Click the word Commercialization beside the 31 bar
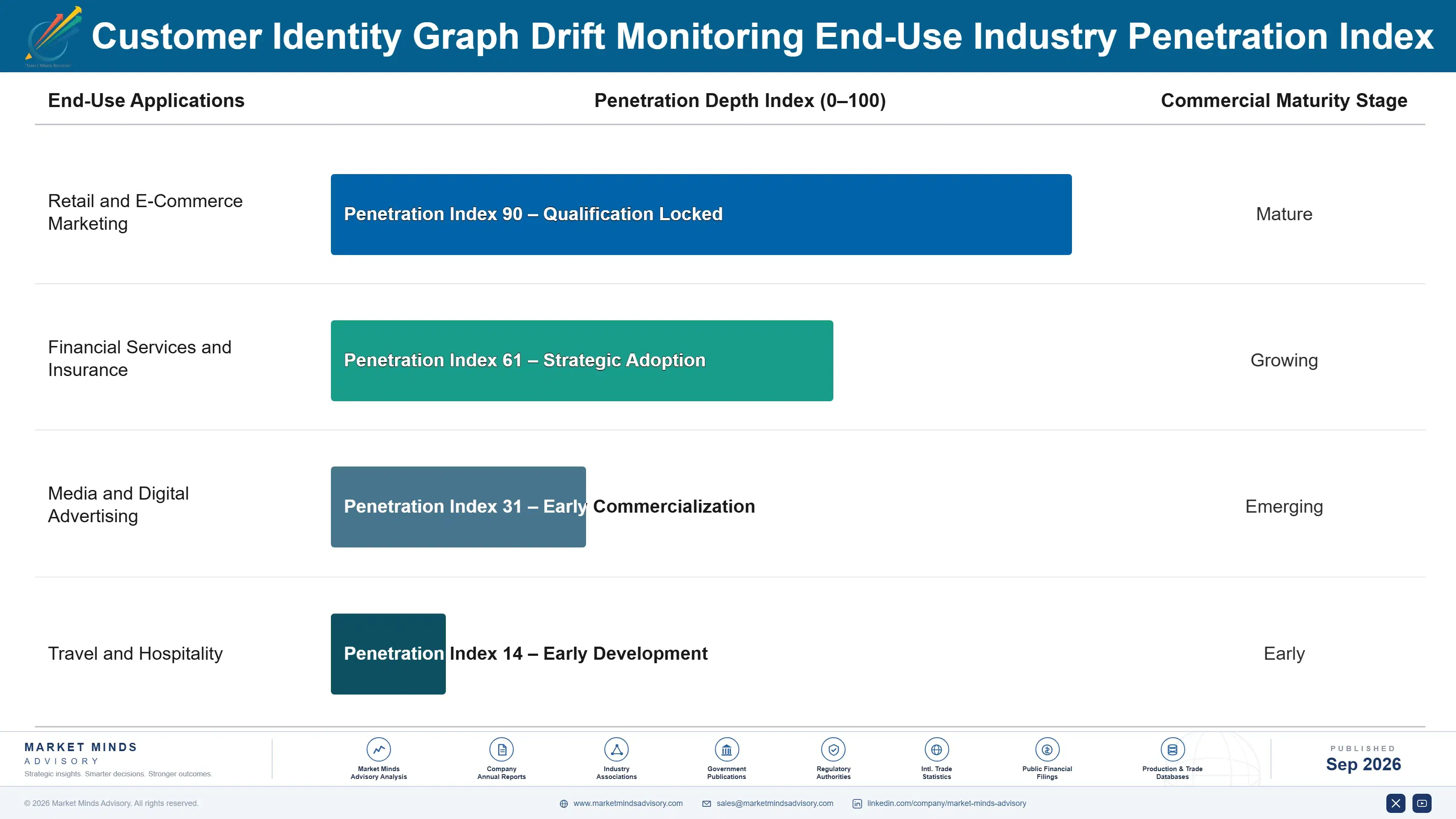The width and height of the screenshot is (1456, 819). tap(674, 507)
